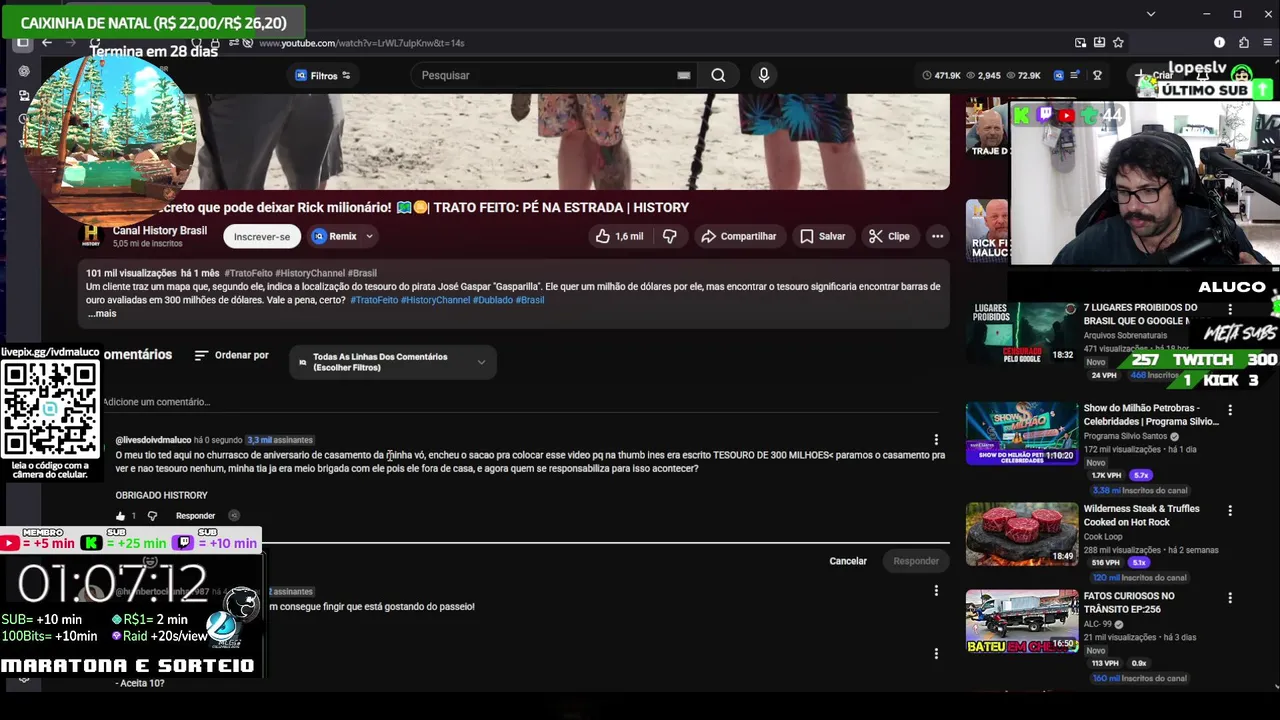This screenshot has height=720, width=1280.
Task: Share the video via Compartilhar
Action: click(x=738, y=236)
